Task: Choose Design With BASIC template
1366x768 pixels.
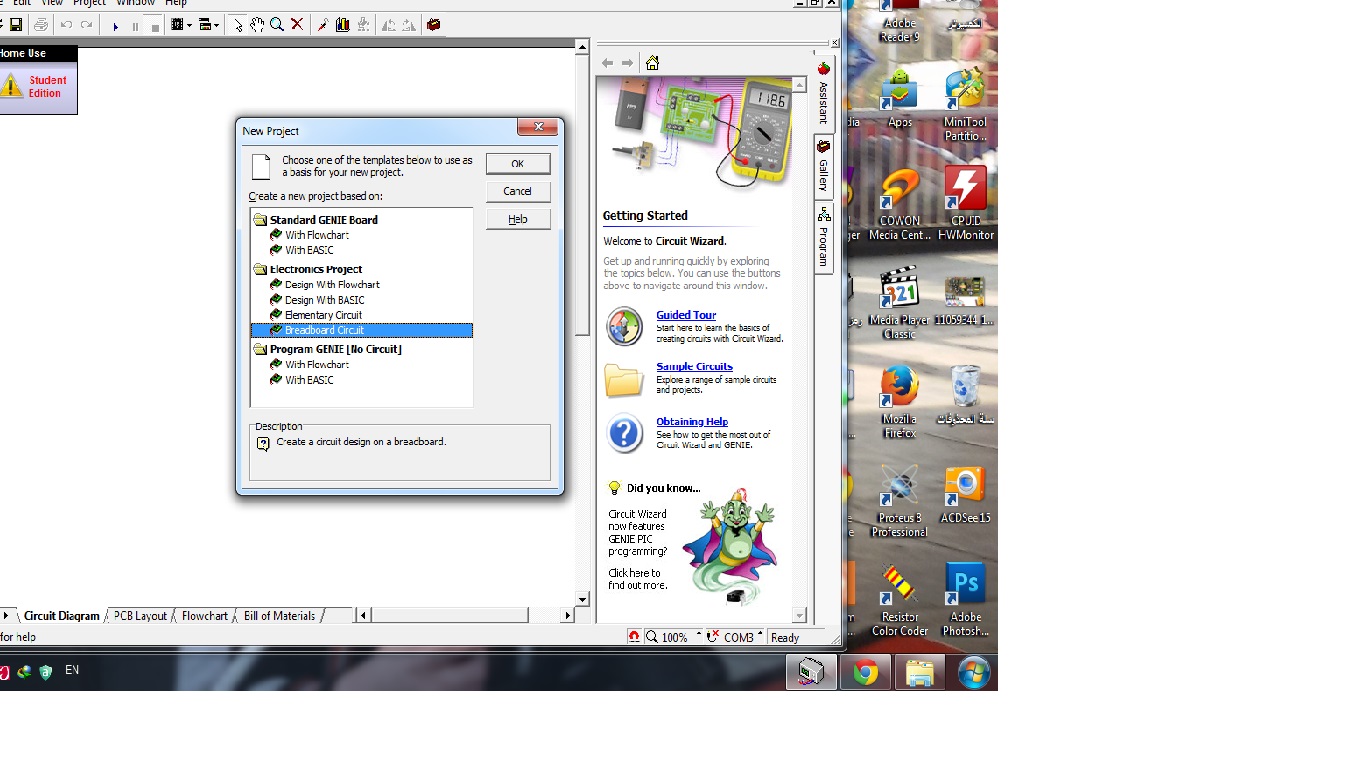Action: coord(318,300)
